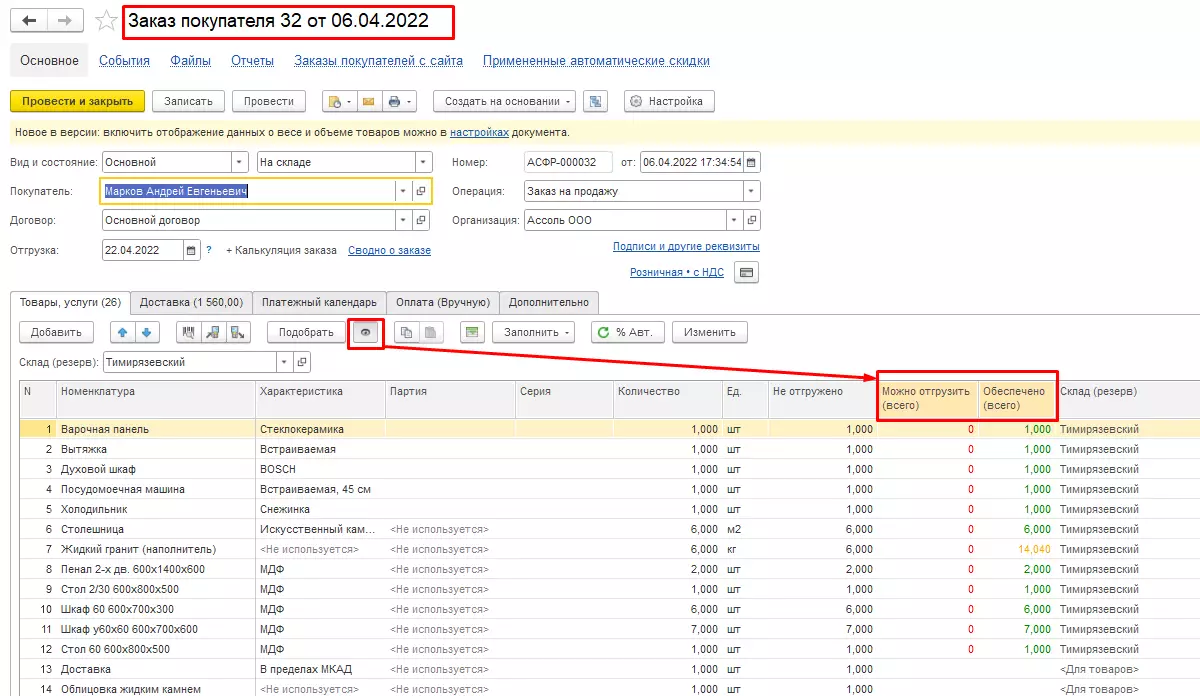Image resolution: width=1200 pixels, height=696 pixels.
Task: Move row up with blue arrow
Action: pyautogui.click(x=123, y=333)
